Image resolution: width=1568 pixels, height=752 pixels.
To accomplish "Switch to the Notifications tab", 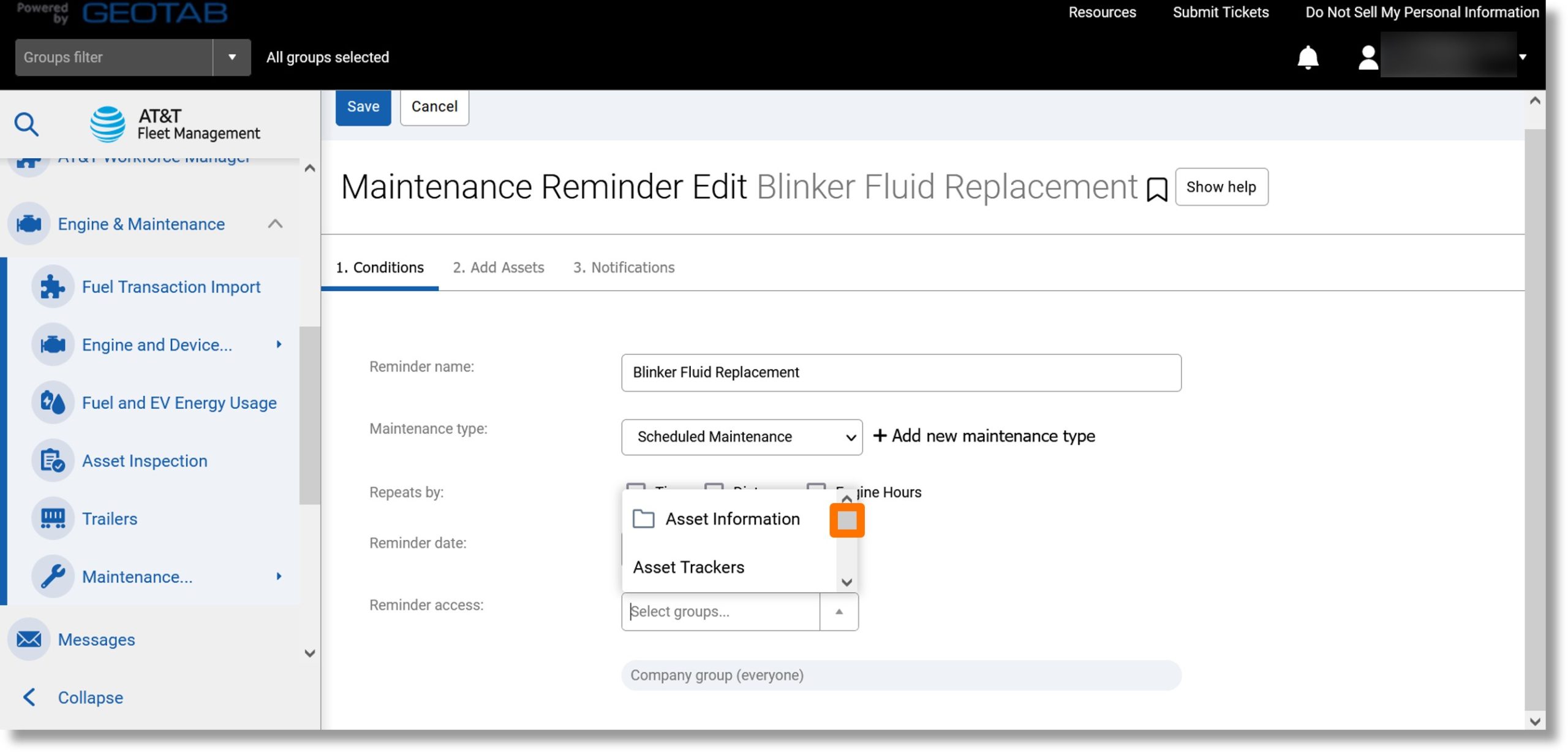I will tap(623, 267).
